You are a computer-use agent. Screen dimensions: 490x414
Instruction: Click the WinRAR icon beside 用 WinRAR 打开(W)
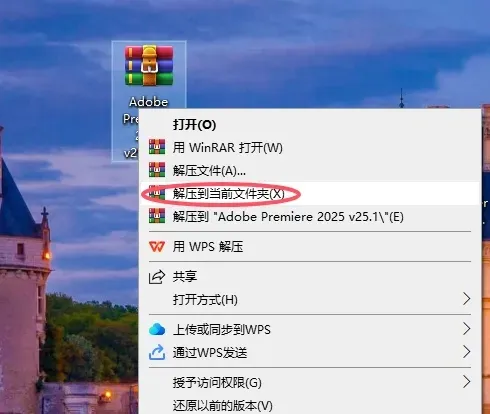[157, 147]
